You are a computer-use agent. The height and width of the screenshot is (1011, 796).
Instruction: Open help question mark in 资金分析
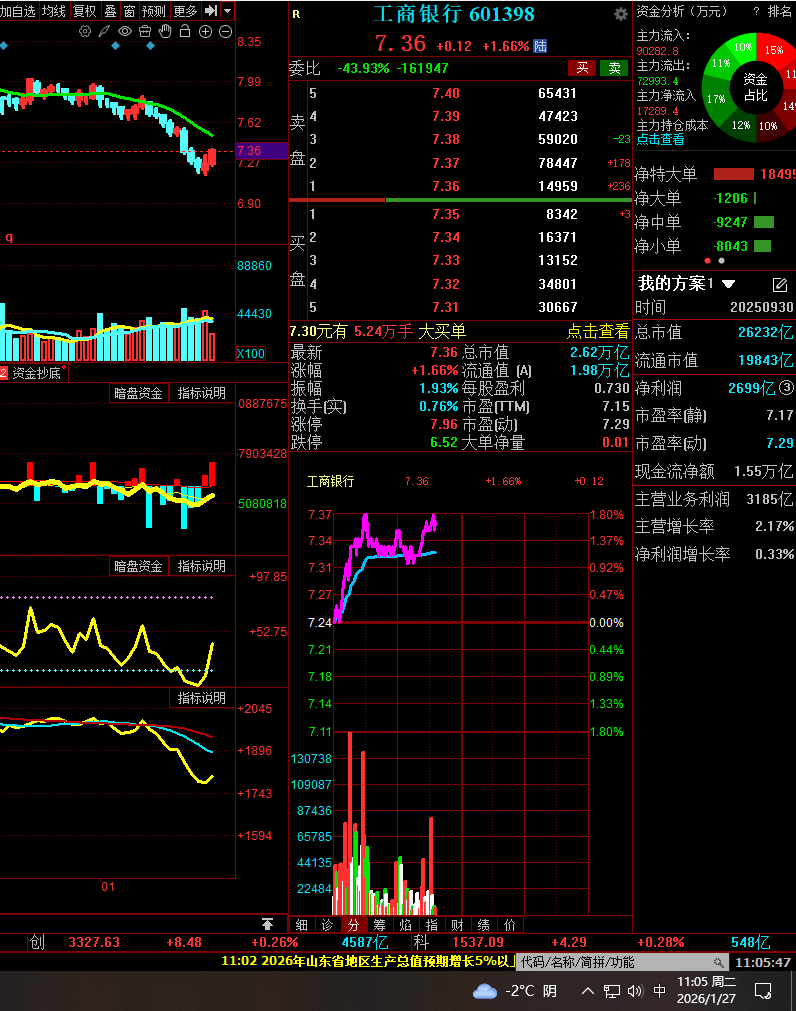[756, 11]
